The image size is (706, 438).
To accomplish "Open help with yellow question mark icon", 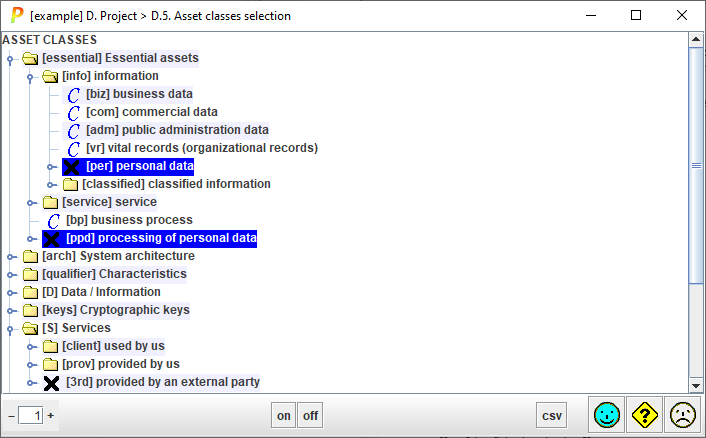I will pyautogui.click(x=644, y=415).
